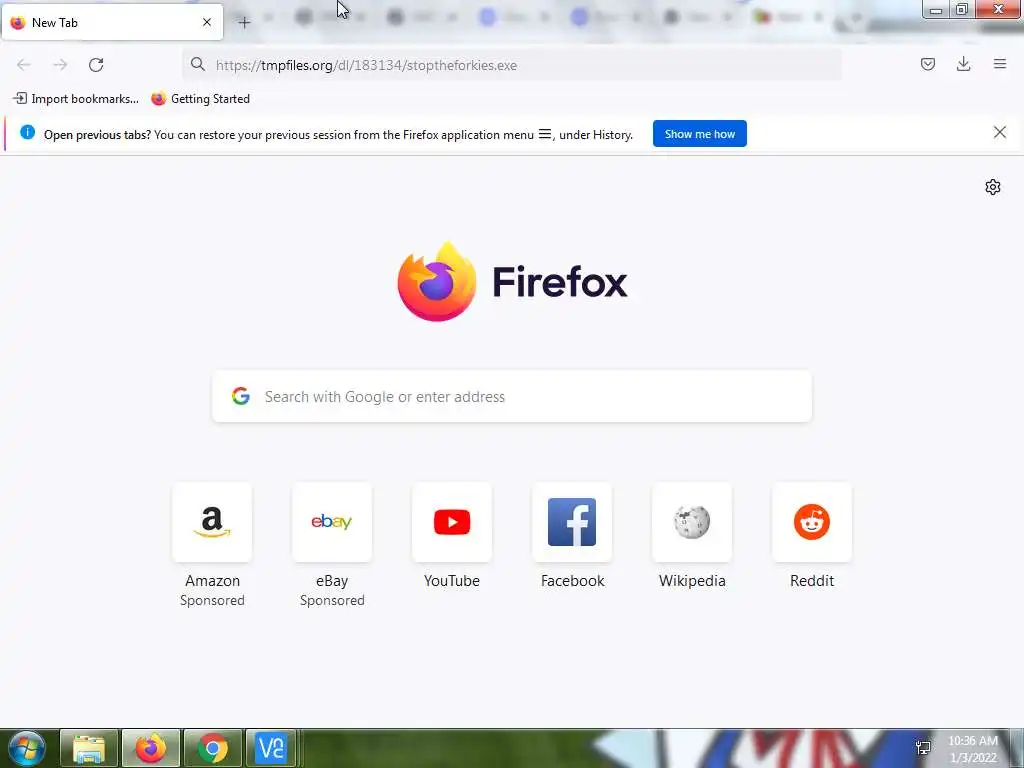Screen dimensions: 1024x768
Task: Open the Downloads panel icon
Action: 963,64
